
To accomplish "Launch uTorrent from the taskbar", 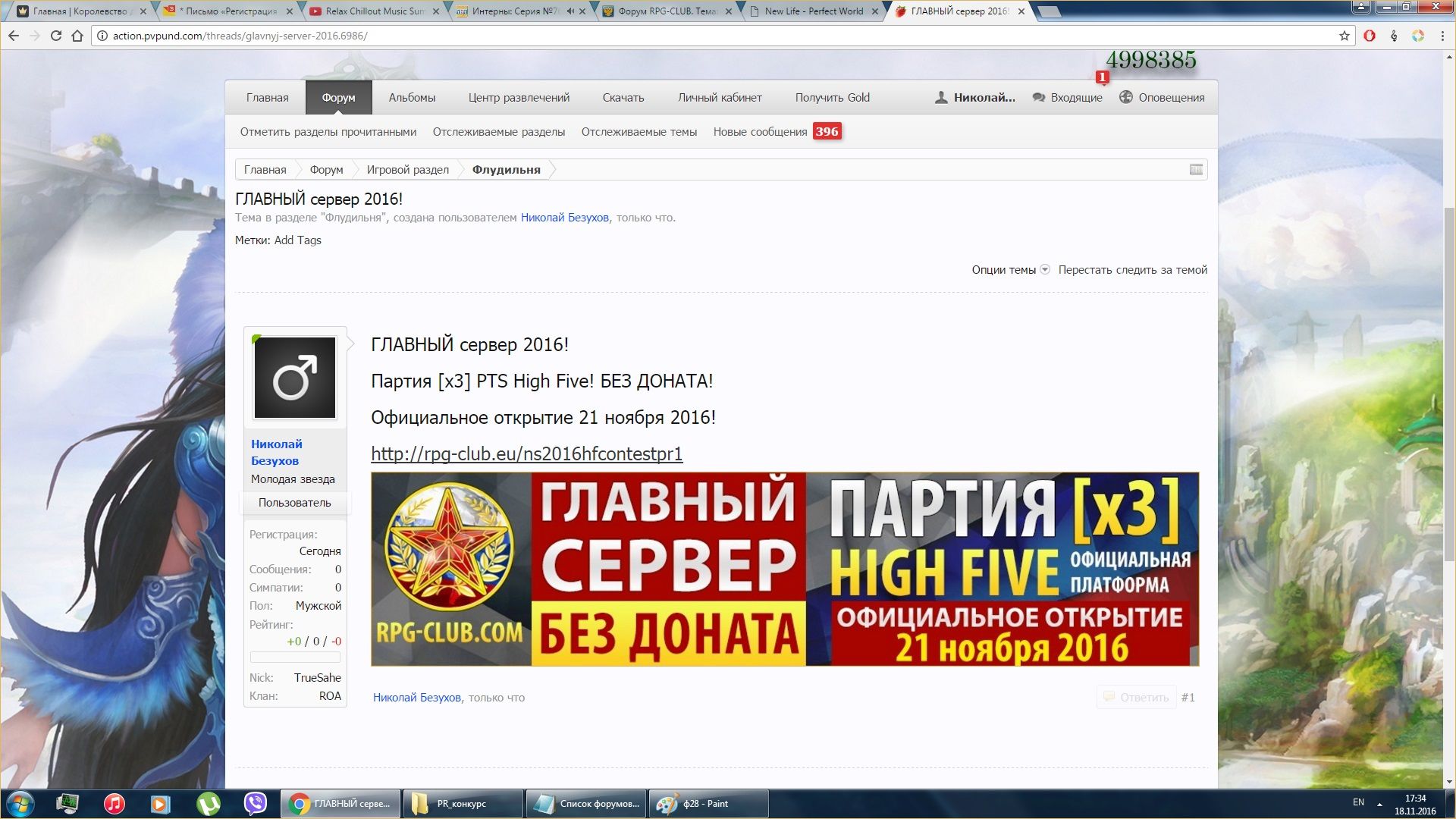I will [x=208, y=804].
